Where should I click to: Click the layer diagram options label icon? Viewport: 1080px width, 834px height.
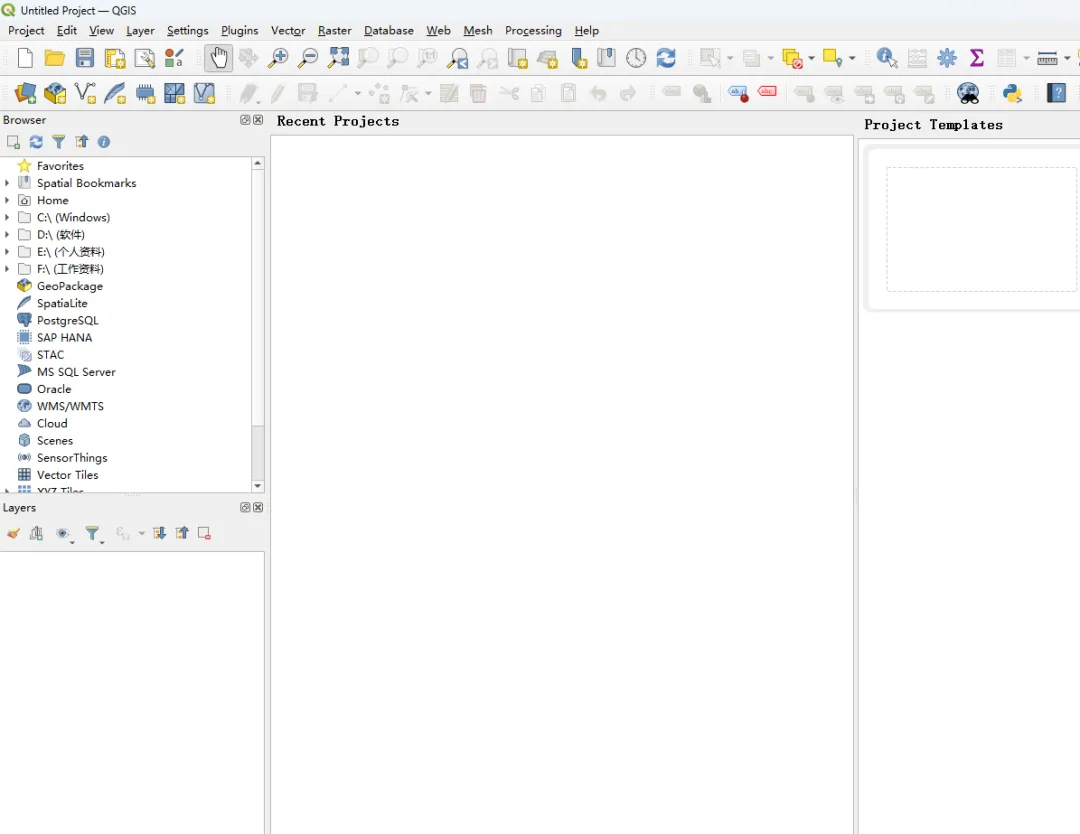[x=738, y=93]
